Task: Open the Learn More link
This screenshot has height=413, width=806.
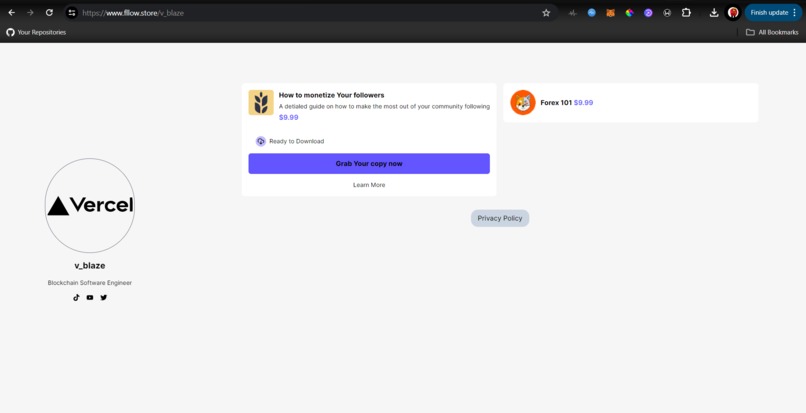Action: pyautogui.click(x=369, y=185)
